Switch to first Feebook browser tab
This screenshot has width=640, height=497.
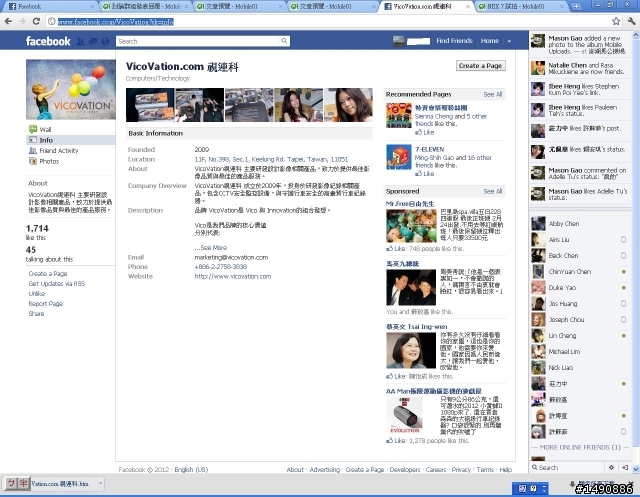(51, 6)
